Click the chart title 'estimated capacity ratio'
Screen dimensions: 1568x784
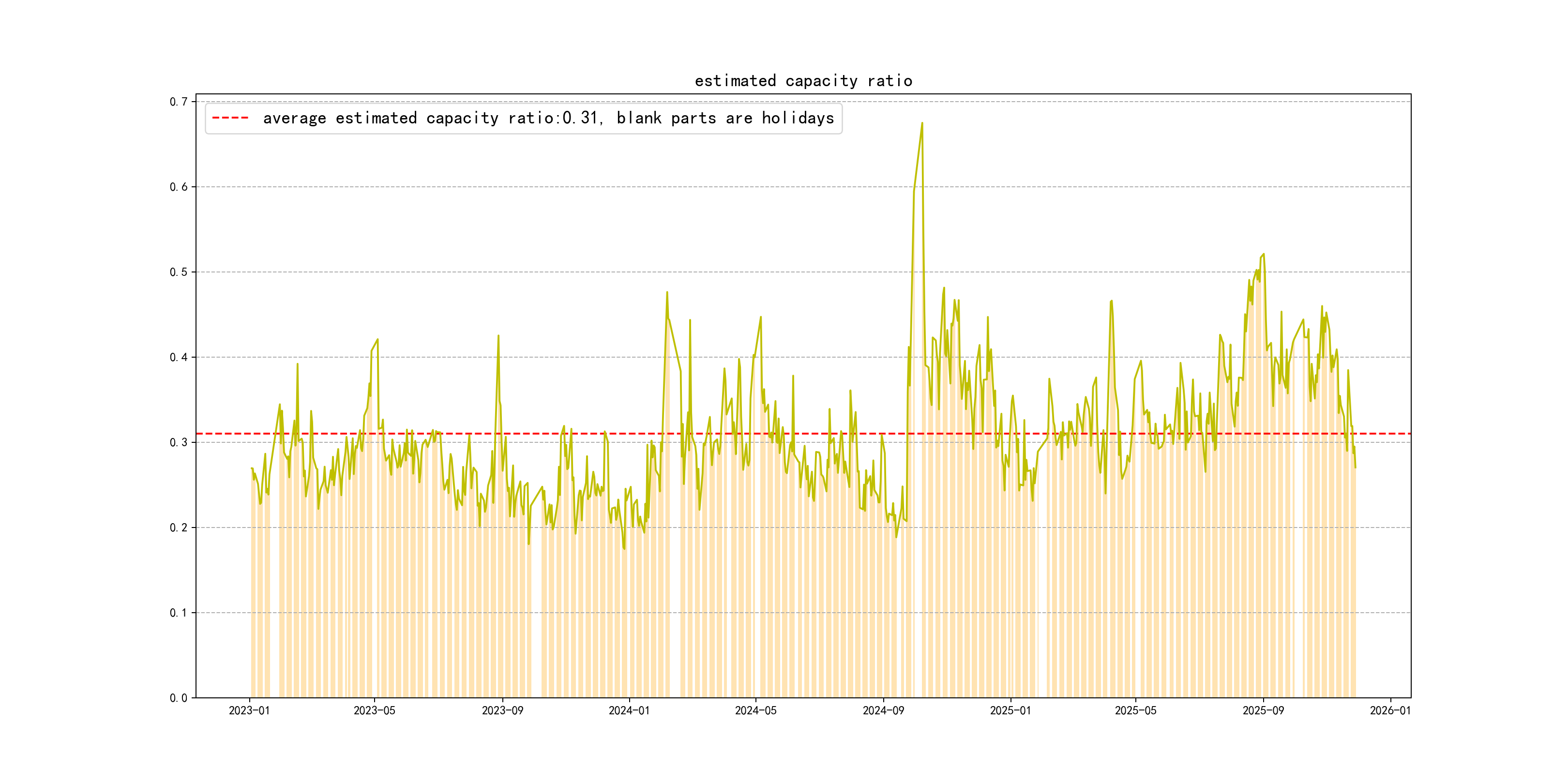click(803, 81)
